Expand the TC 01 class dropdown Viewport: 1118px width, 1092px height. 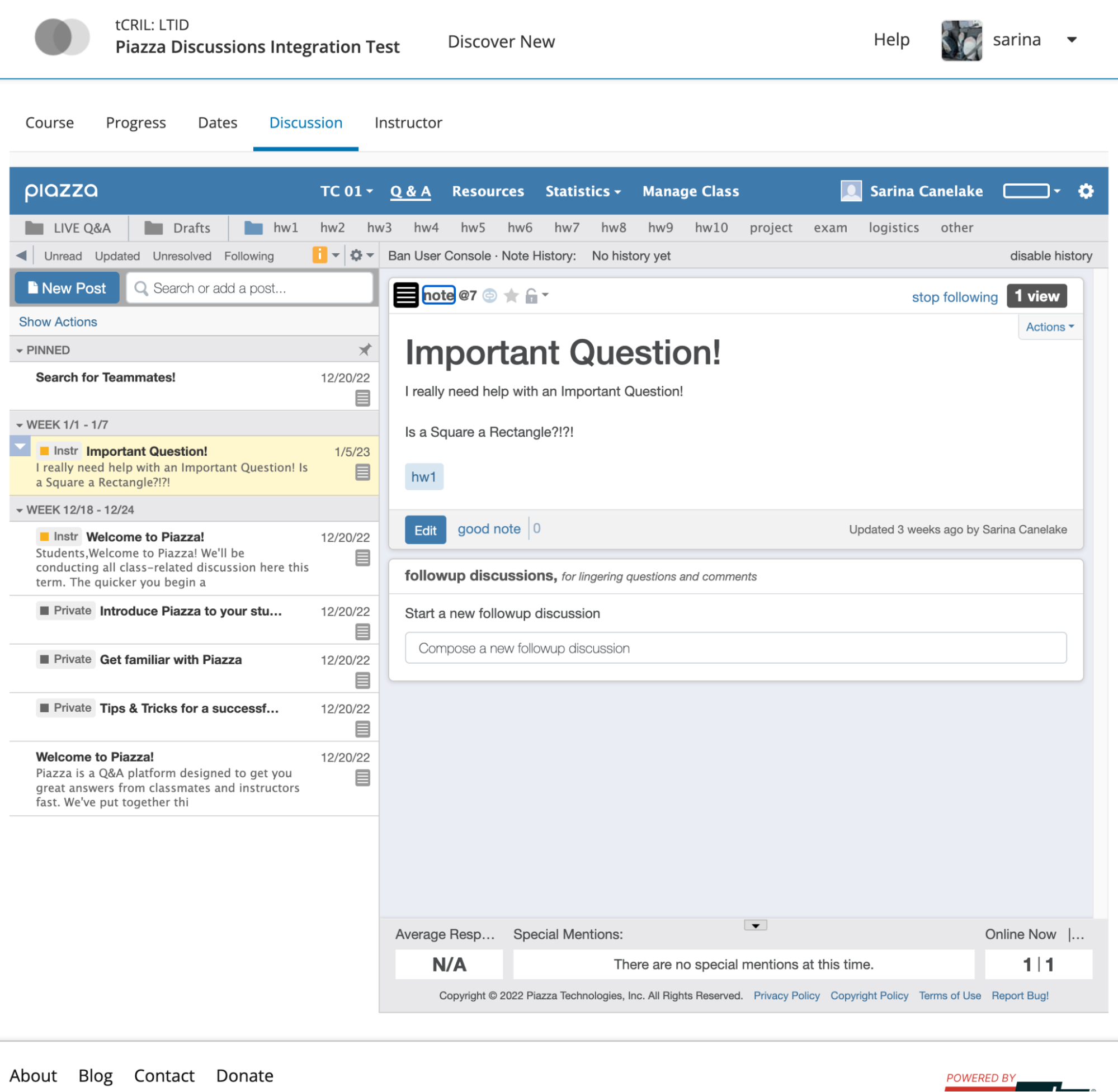346,191
